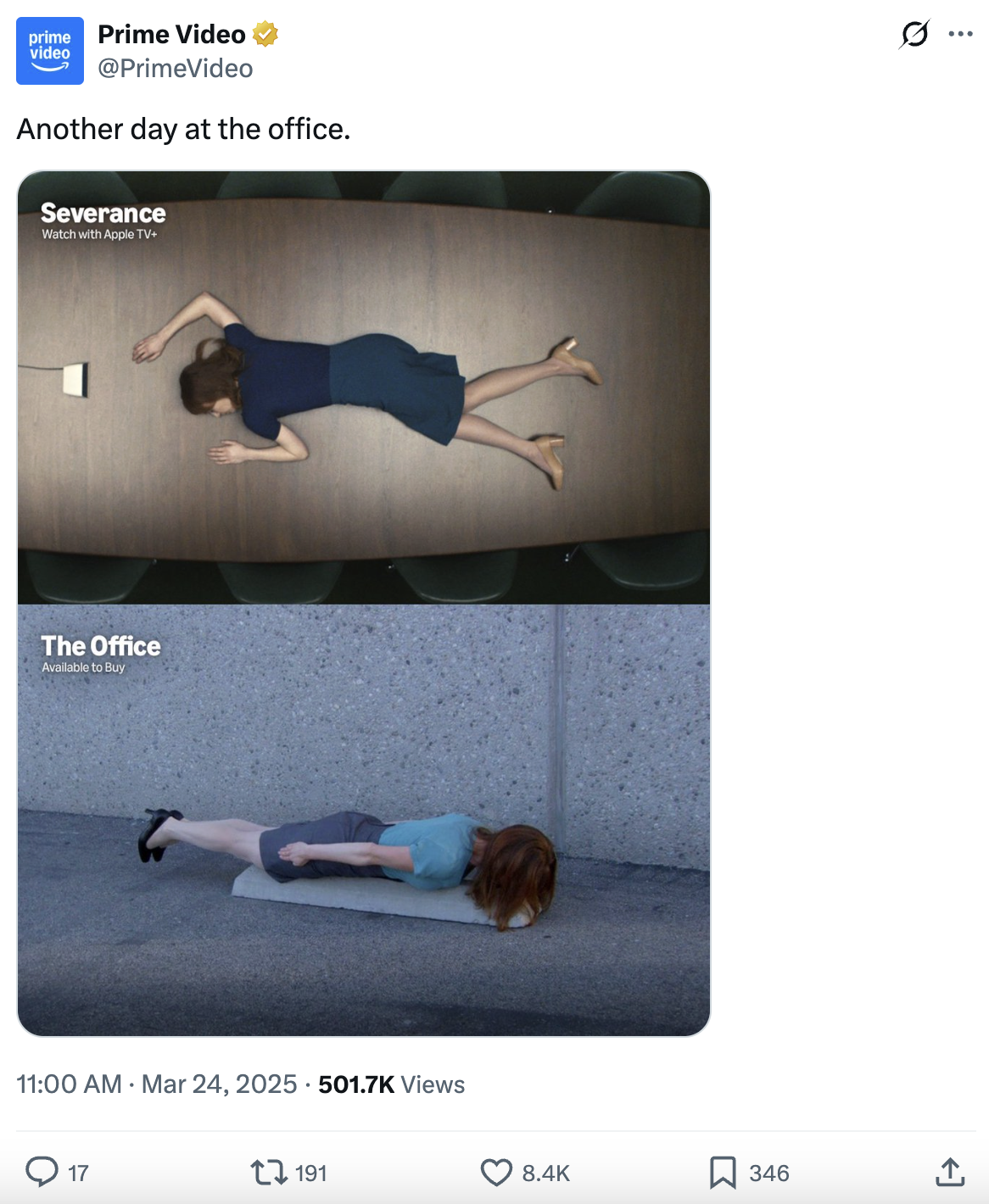
Task: Open the Severance top image
Action: [x=364, y=387]
